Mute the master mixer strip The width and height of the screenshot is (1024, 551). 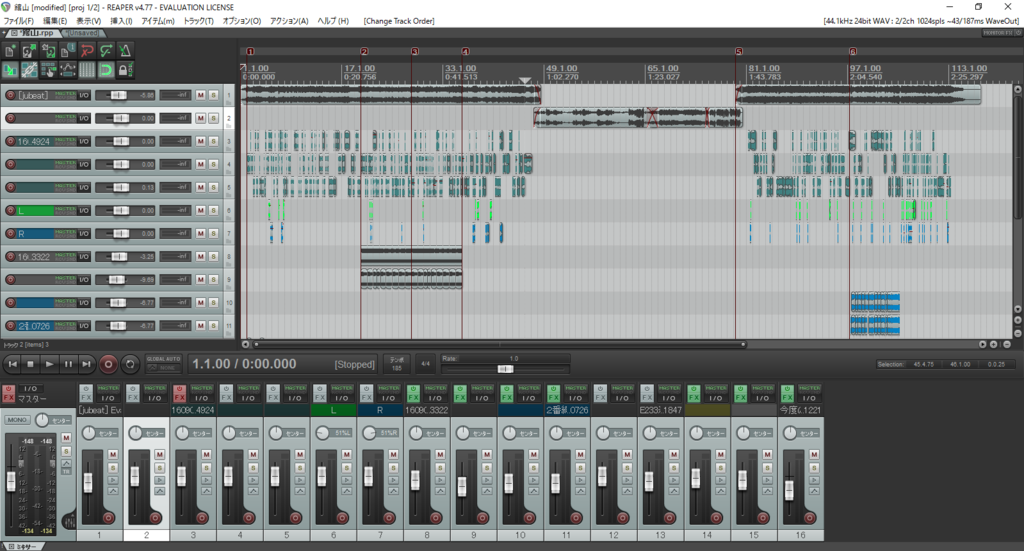(x=66, y=437)
